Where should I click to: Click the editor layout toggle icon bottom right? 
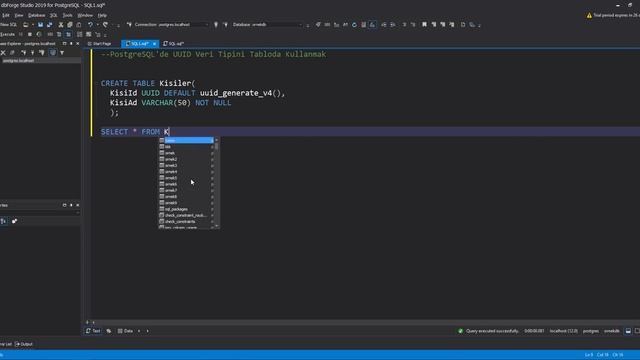(x=629, y=331)
